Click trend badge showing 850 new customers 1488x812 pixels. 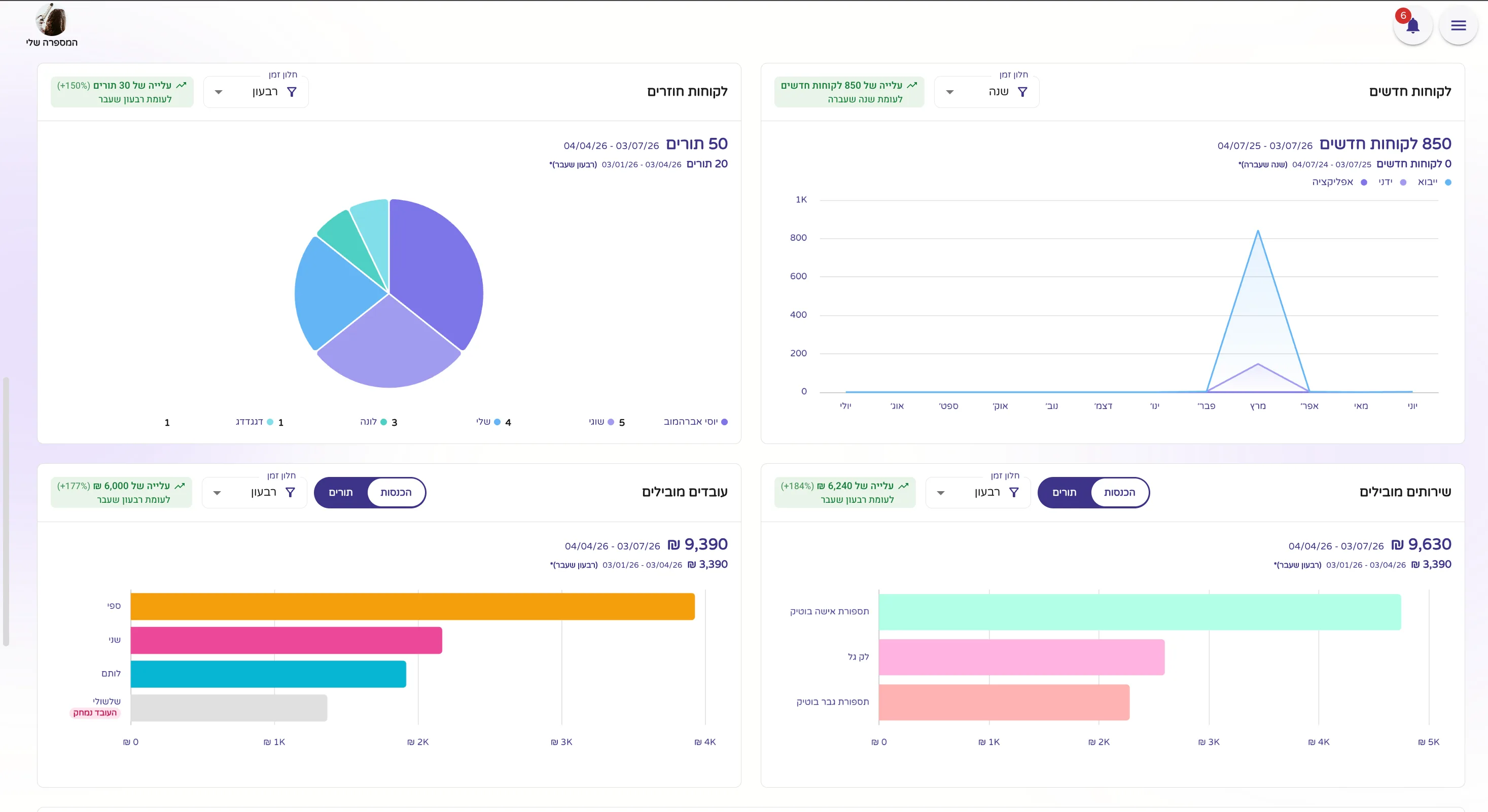coord(849,92)
